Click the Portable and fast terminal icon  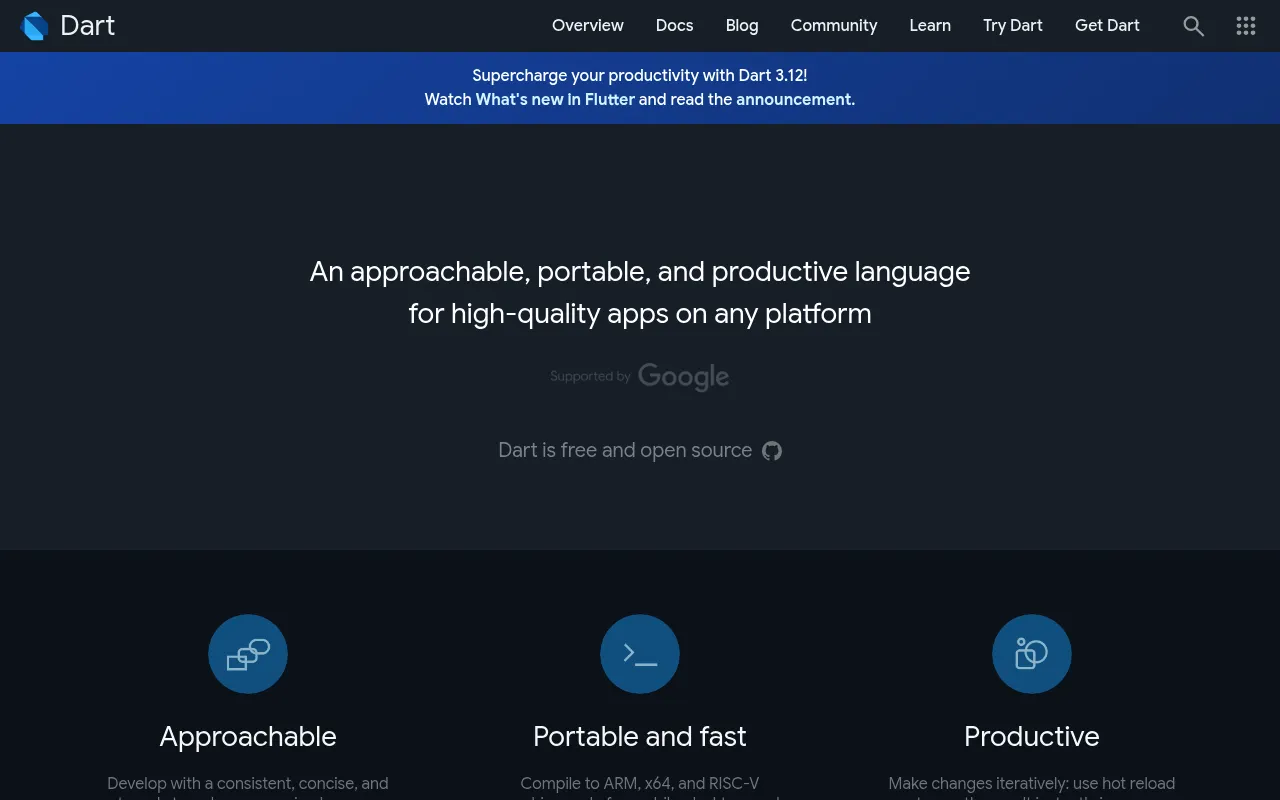[640, 654]
